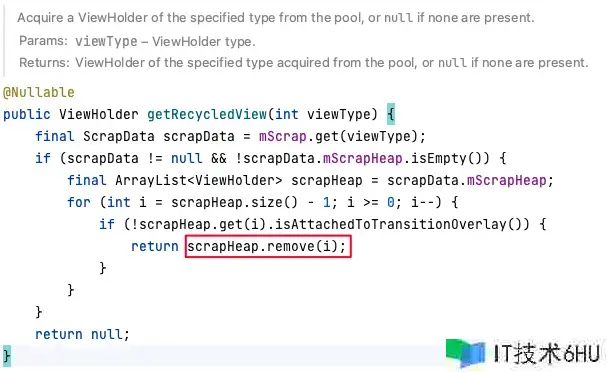Click the highlighted closing brace on last line

coord(7,356)
